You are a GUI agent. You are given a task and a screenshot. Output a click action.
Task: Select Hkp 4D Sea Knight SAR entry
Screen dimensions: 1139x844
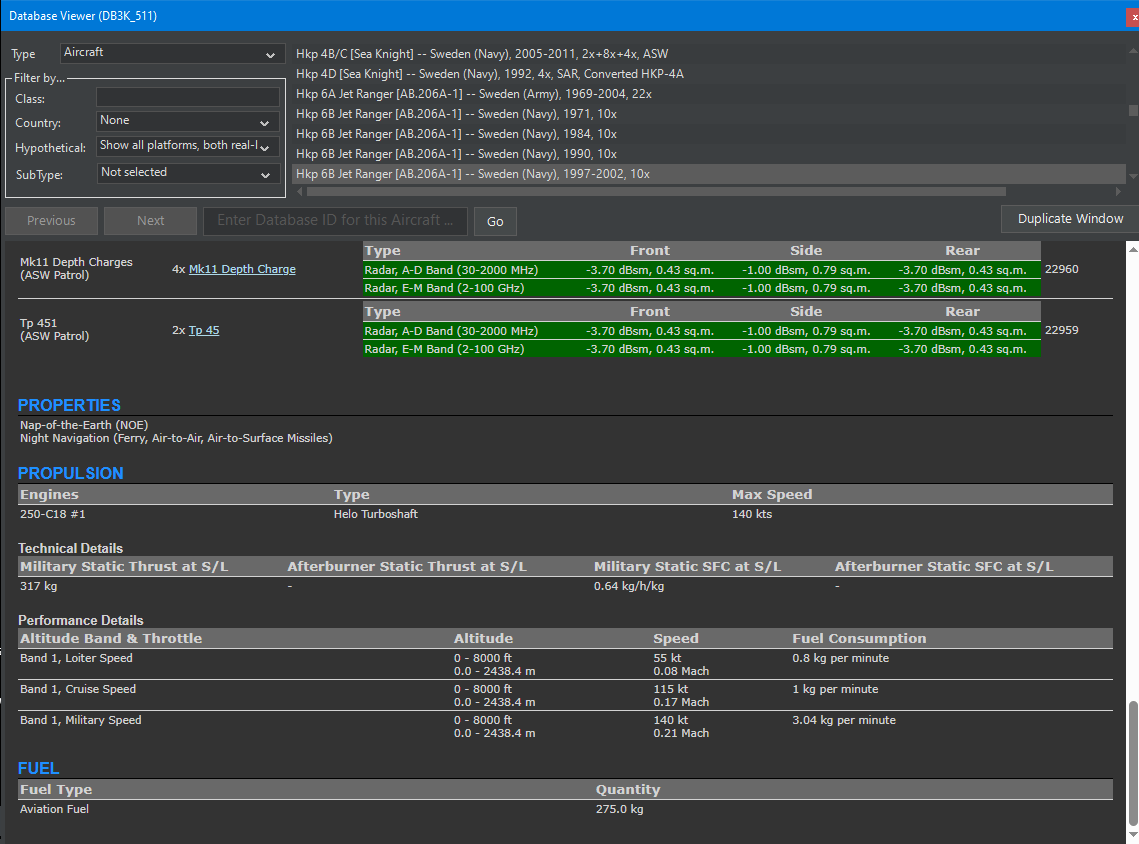point(490,74)
